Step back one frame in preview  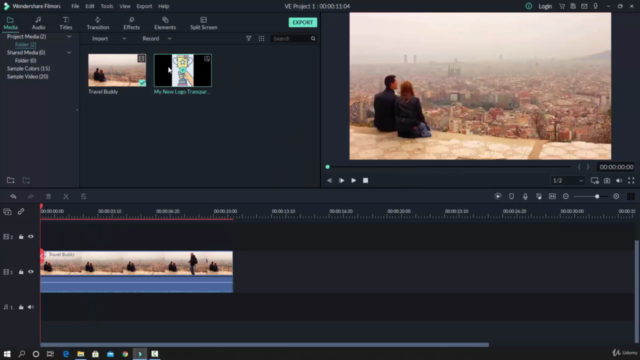coord(329,180)
